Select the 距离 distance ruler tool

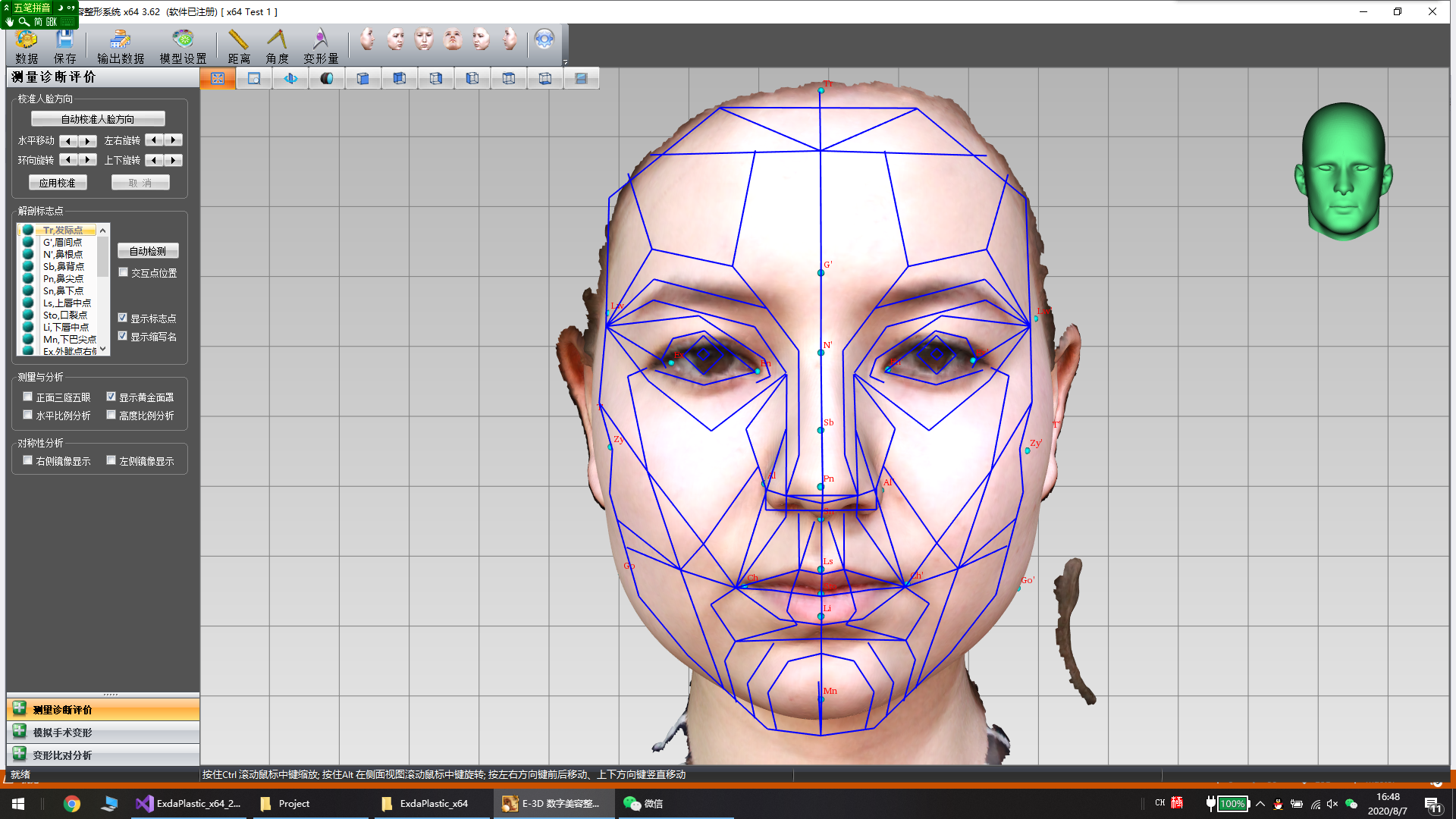pyautogui.click(x=238, y=45)
